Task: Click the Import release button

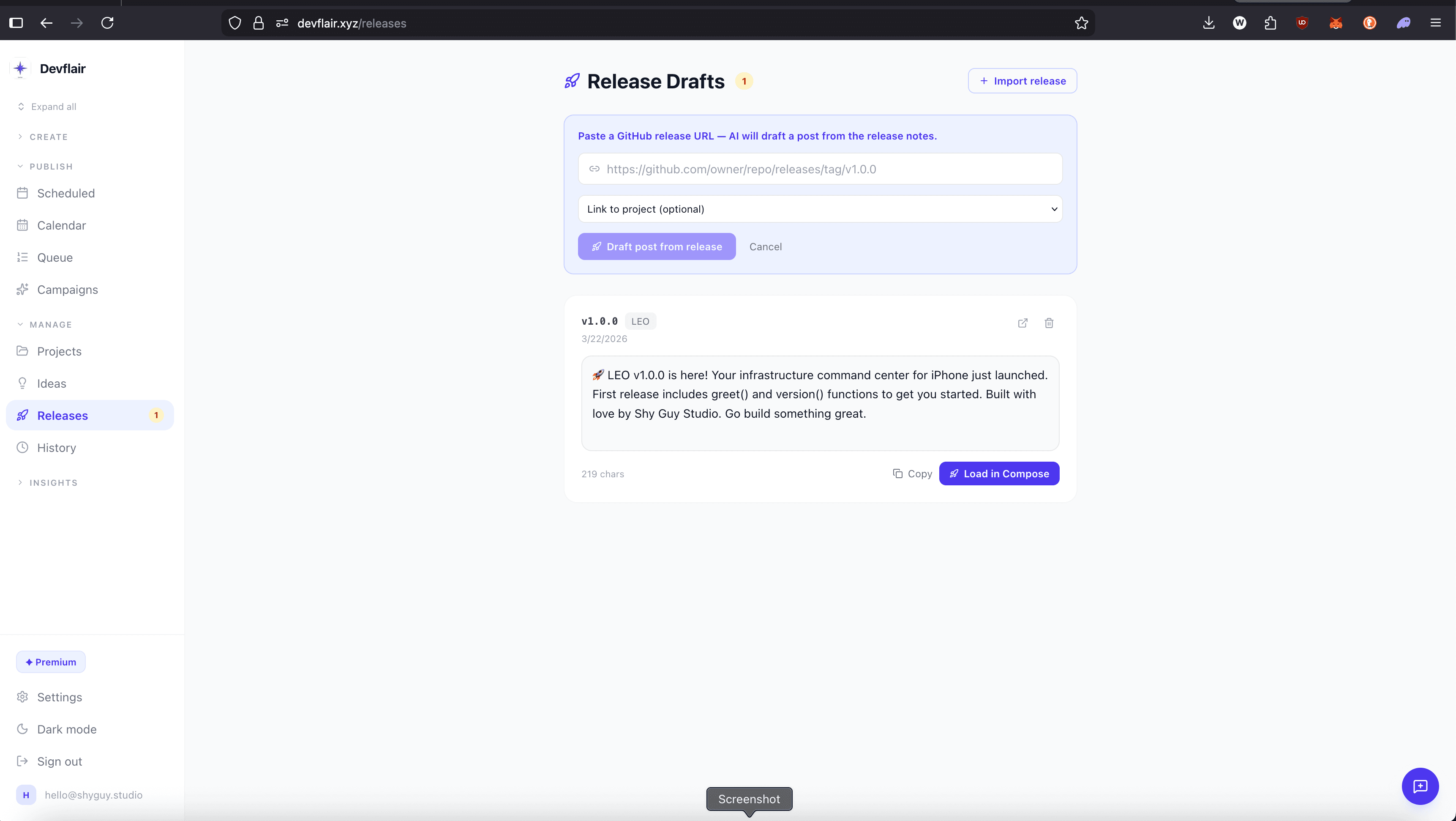Action: click(x=1022, y=80)
